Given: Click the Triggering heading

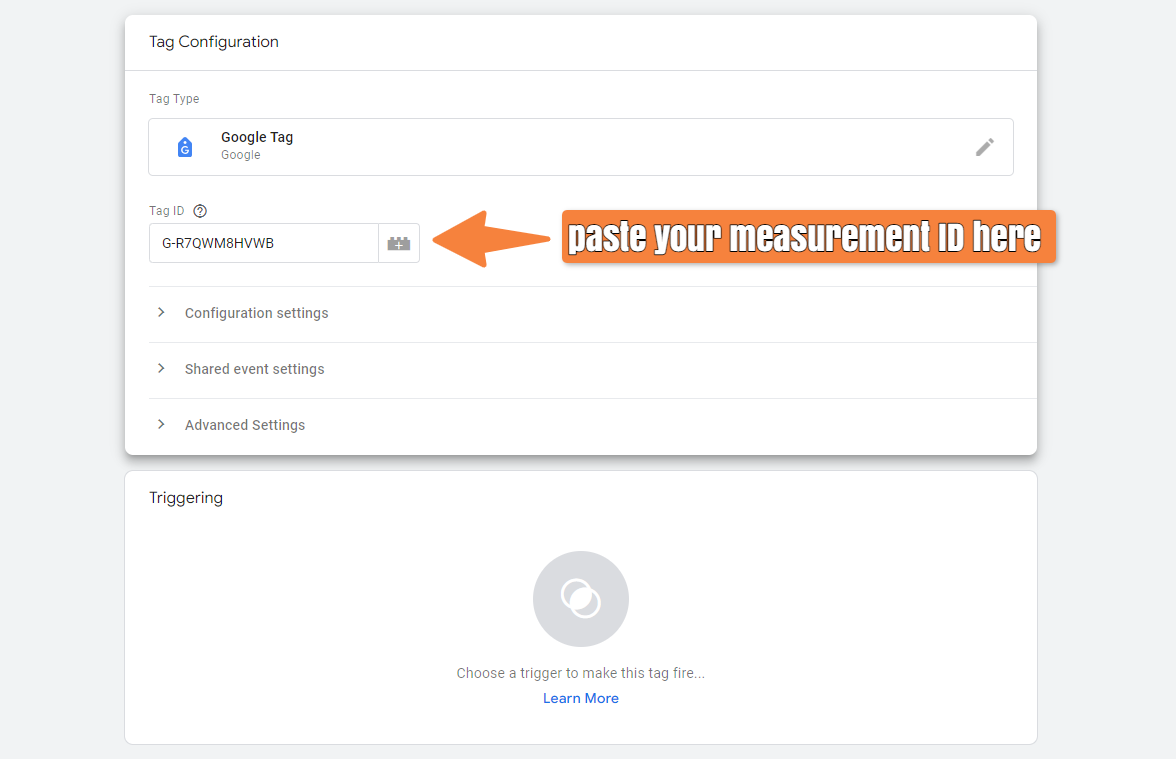Looking at the screenshot, I should tap(186, 498).
